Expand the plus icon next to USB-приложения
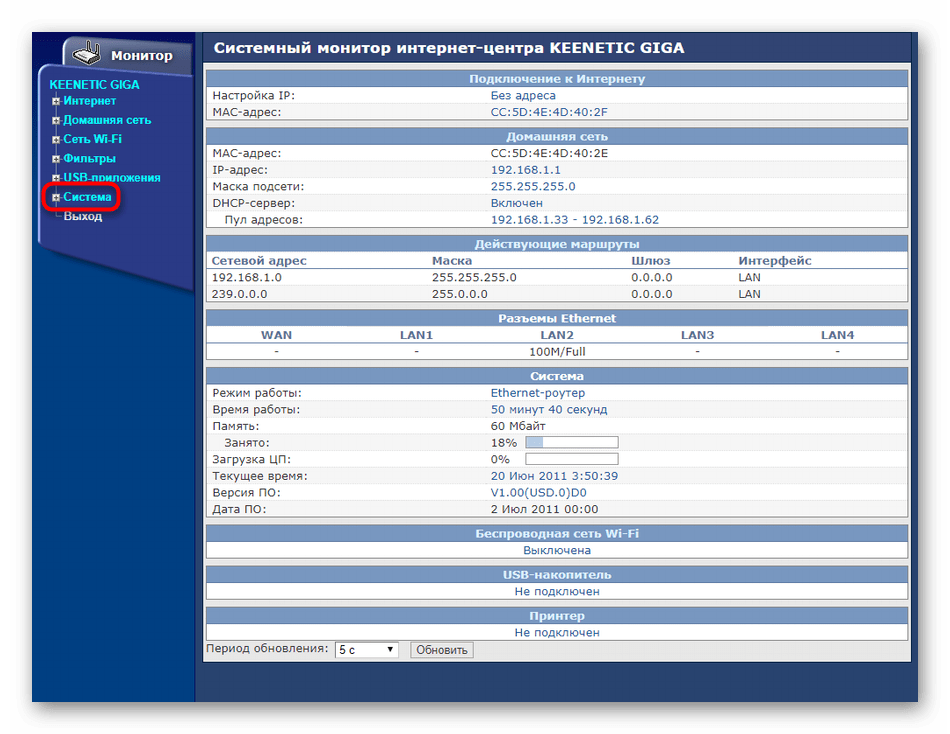The height and width of the screenshot is (734, 950). (56, 178)
